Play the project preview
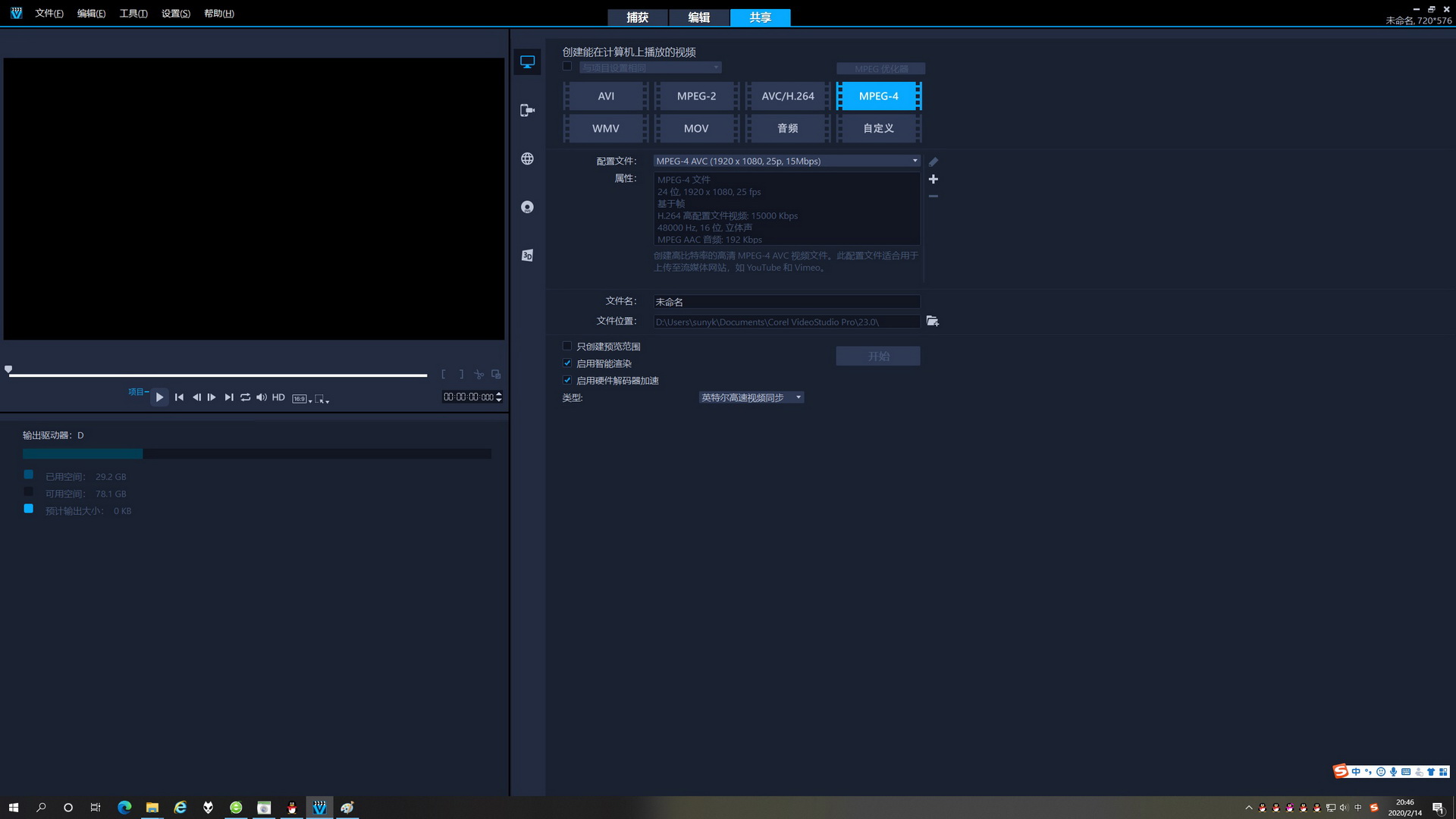The image size is (1456, 819). [x=159, y=397]
